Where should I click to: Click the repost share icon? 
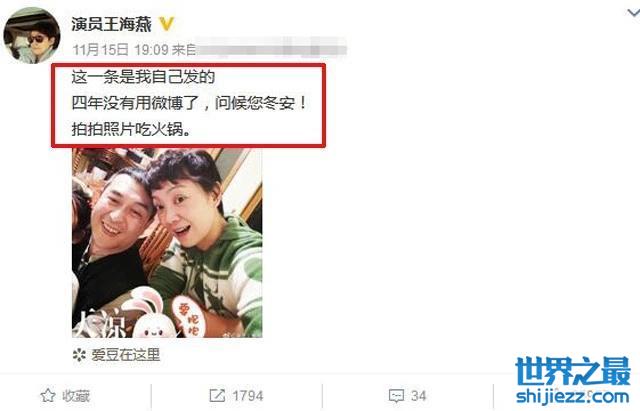(217, 395)
